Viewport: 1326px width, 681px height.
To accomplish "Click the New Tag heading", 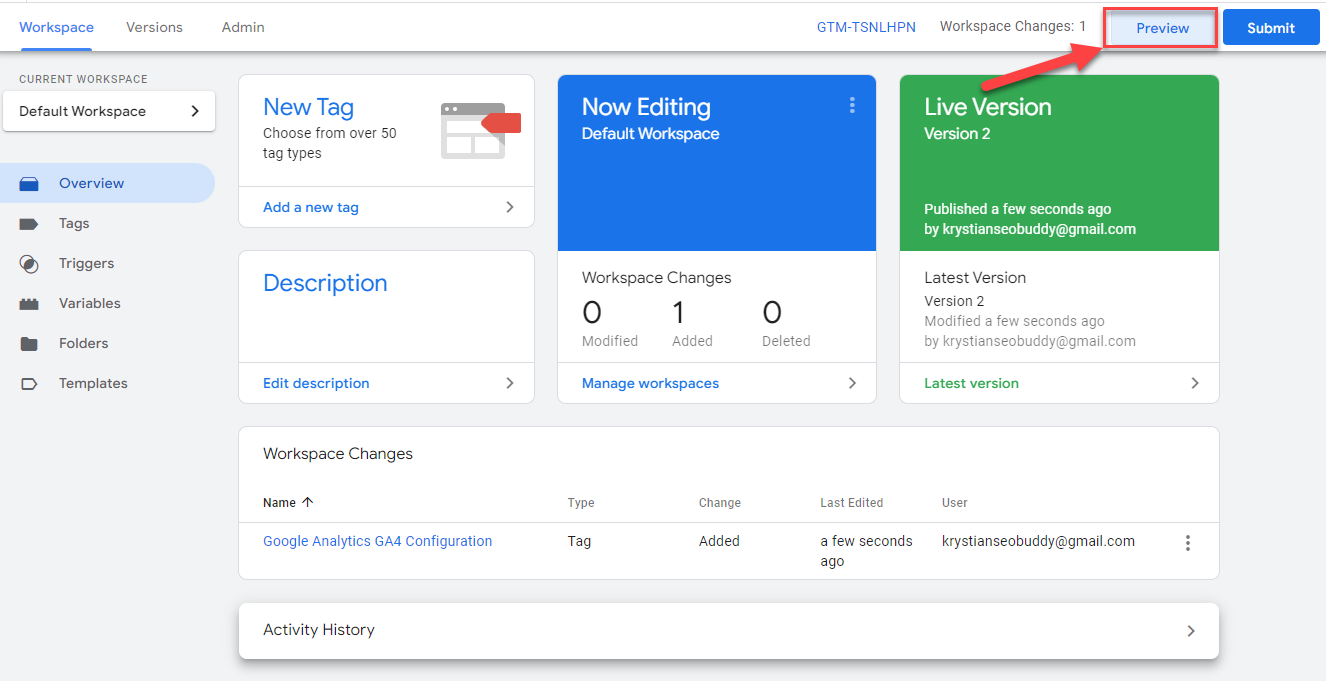I will 308,107.
